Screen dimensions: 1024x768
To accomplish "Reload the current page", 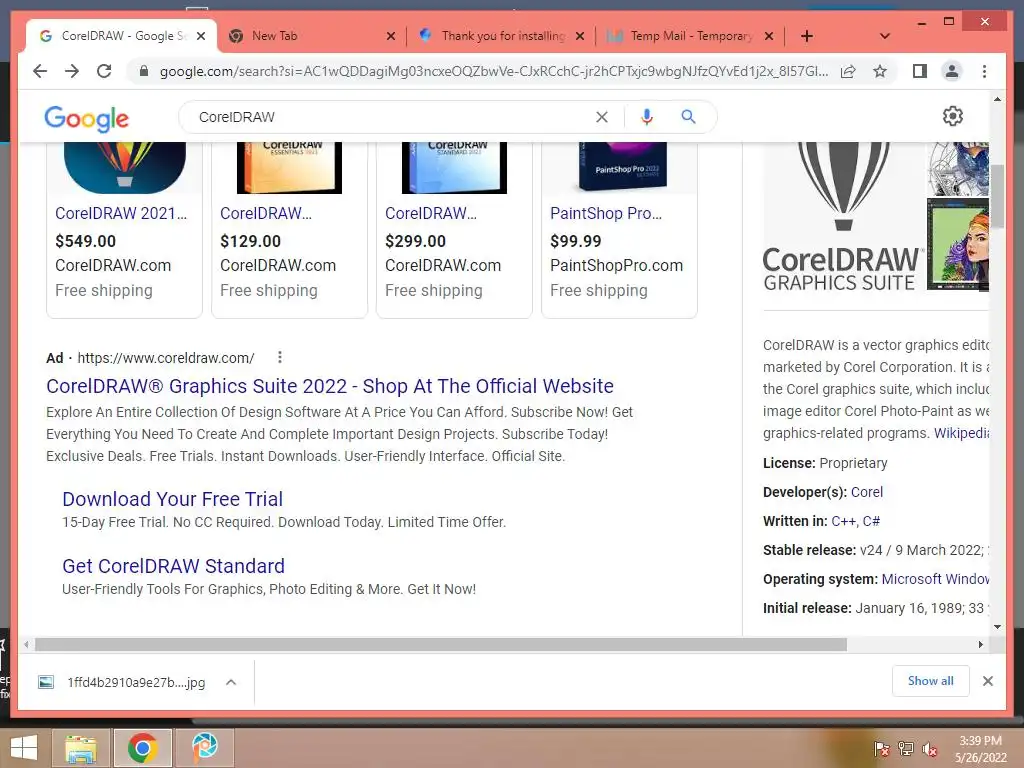I will (104, 71).
